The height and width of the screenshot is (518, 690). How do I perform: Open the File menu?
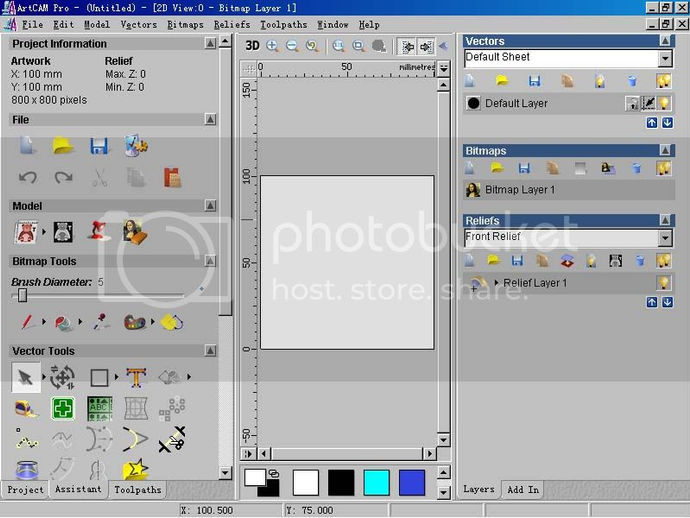(x=33, y=25)
